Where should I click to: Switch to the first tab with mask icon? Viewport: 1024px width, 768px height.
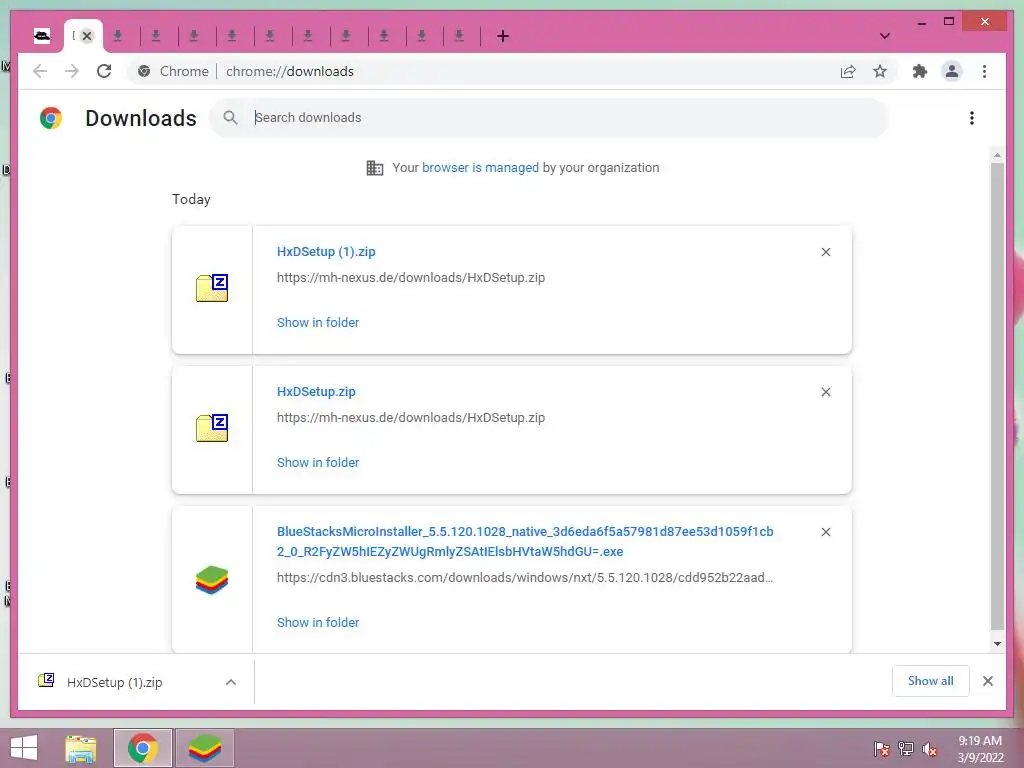pyautogui.click(x=42, y=36)
